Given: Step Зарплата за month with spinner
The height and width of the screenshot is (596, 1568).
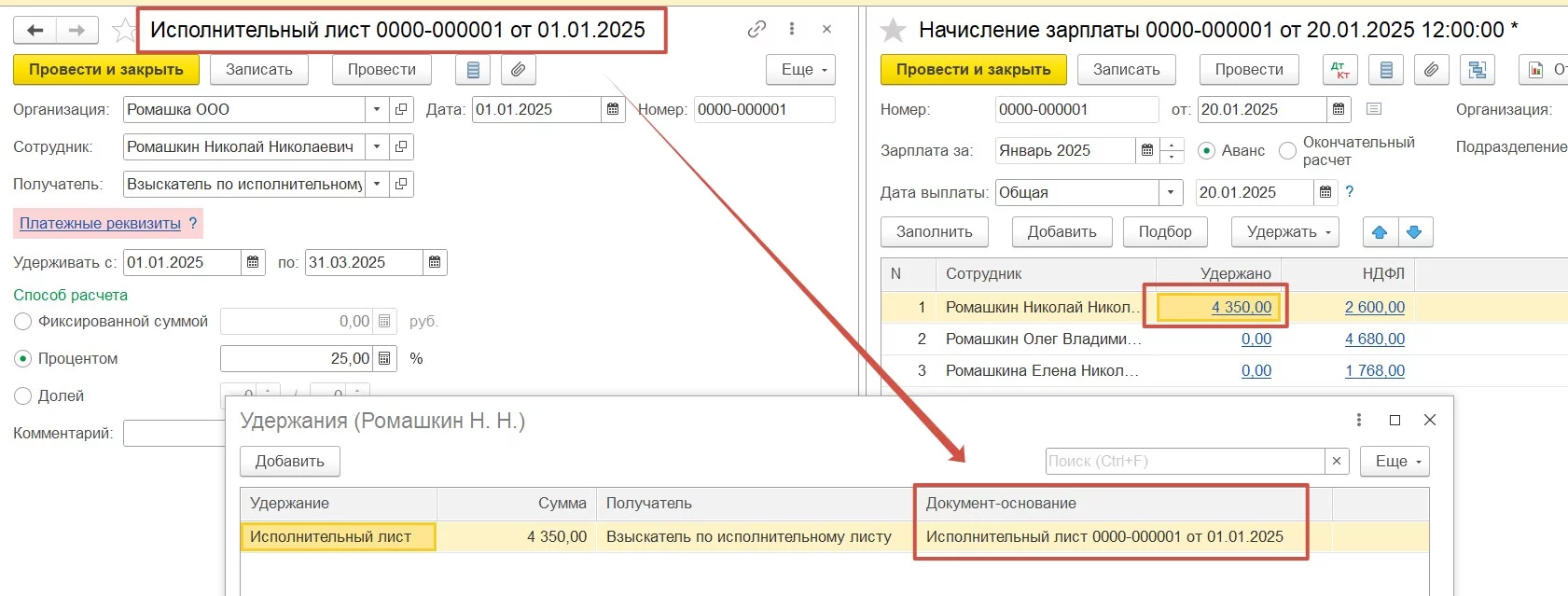Looking at the screenshot, I should click(1172, 150).
